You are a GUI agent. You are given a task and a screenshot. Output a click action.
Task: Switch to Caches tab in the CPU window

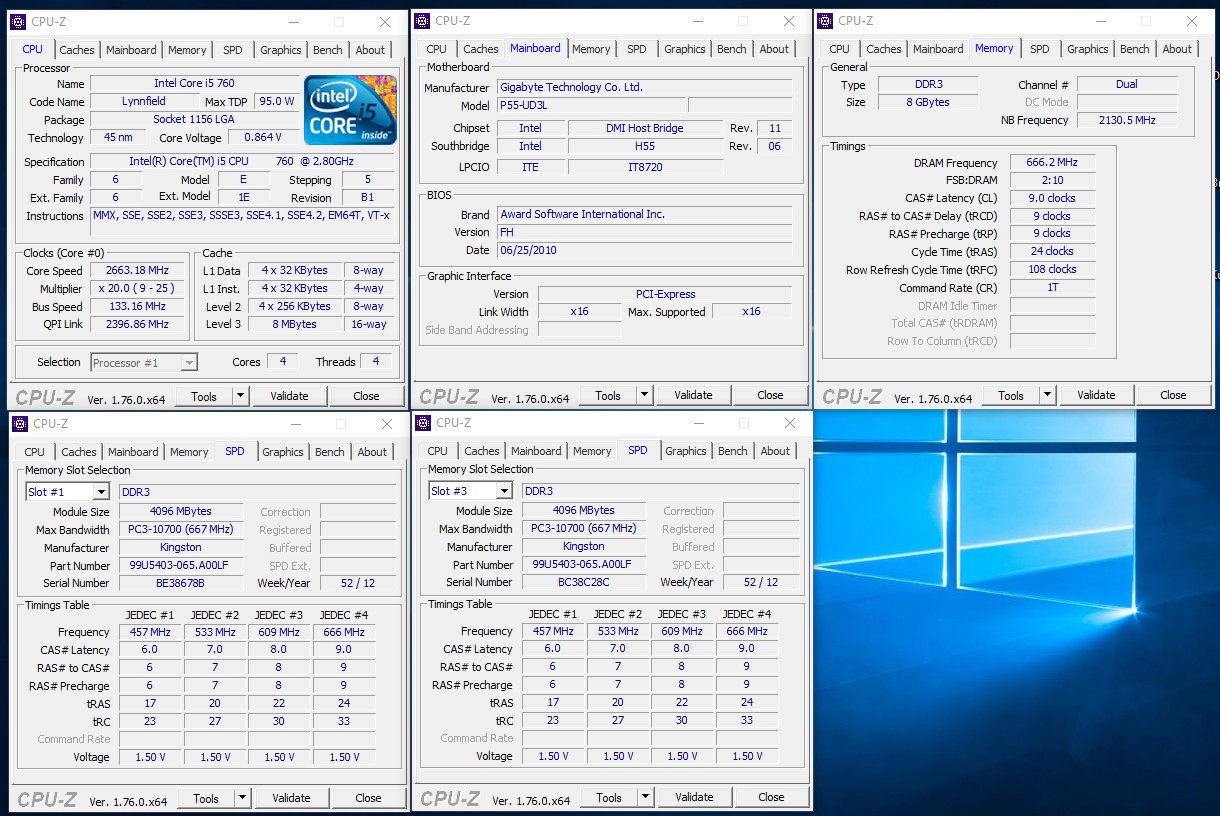pos(76,50)
